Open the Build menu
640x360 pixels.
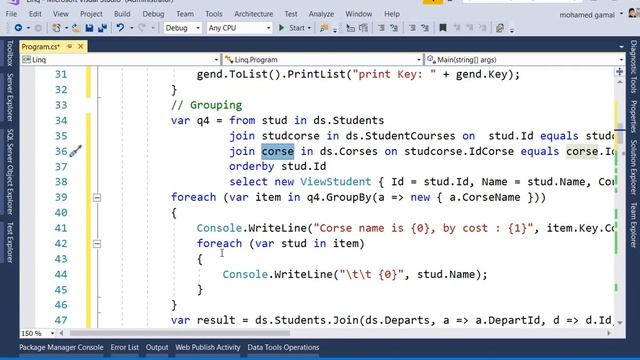pyautogui.click(x=122, y=14)
